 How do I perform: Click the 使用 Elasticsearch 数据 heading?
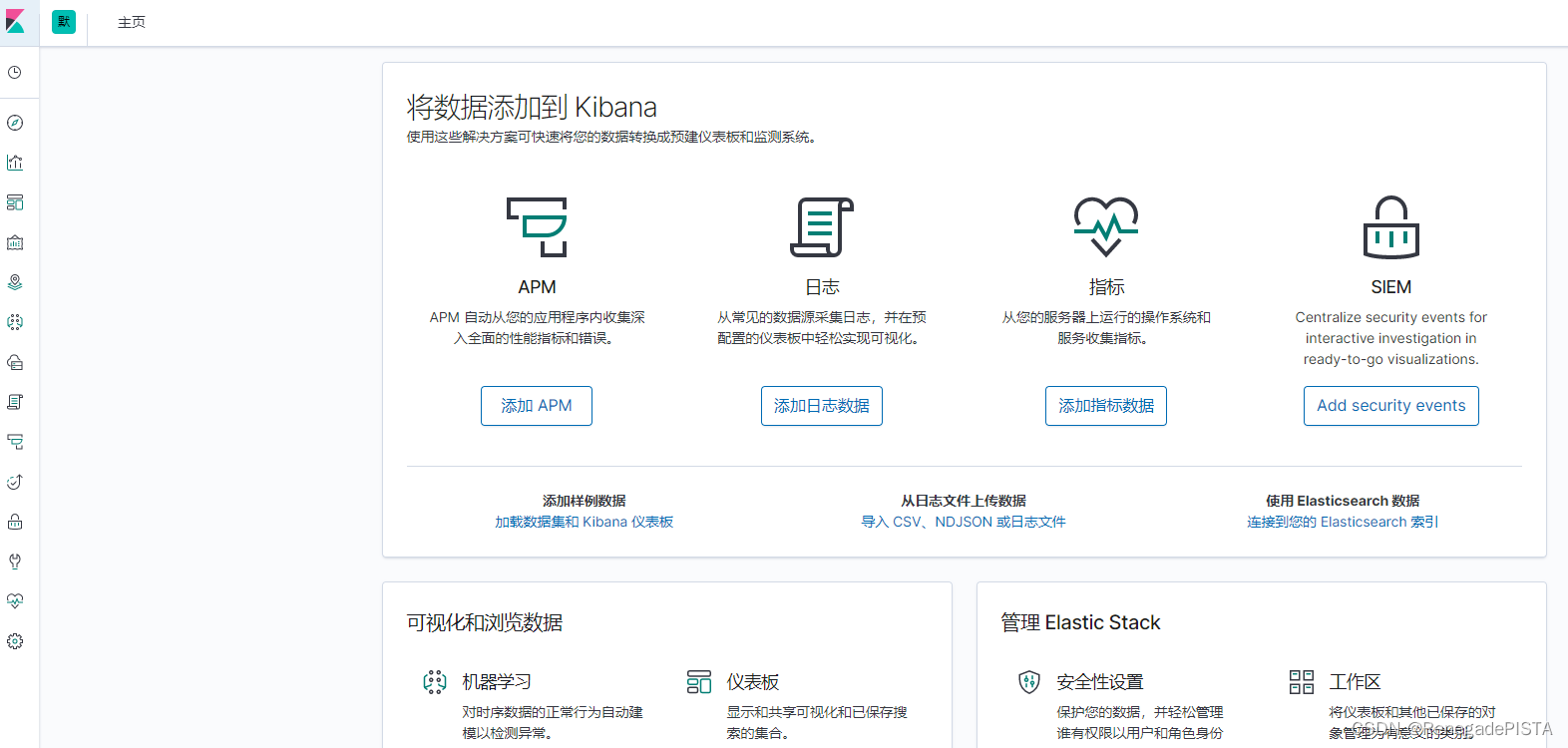tap(1343, 501)
